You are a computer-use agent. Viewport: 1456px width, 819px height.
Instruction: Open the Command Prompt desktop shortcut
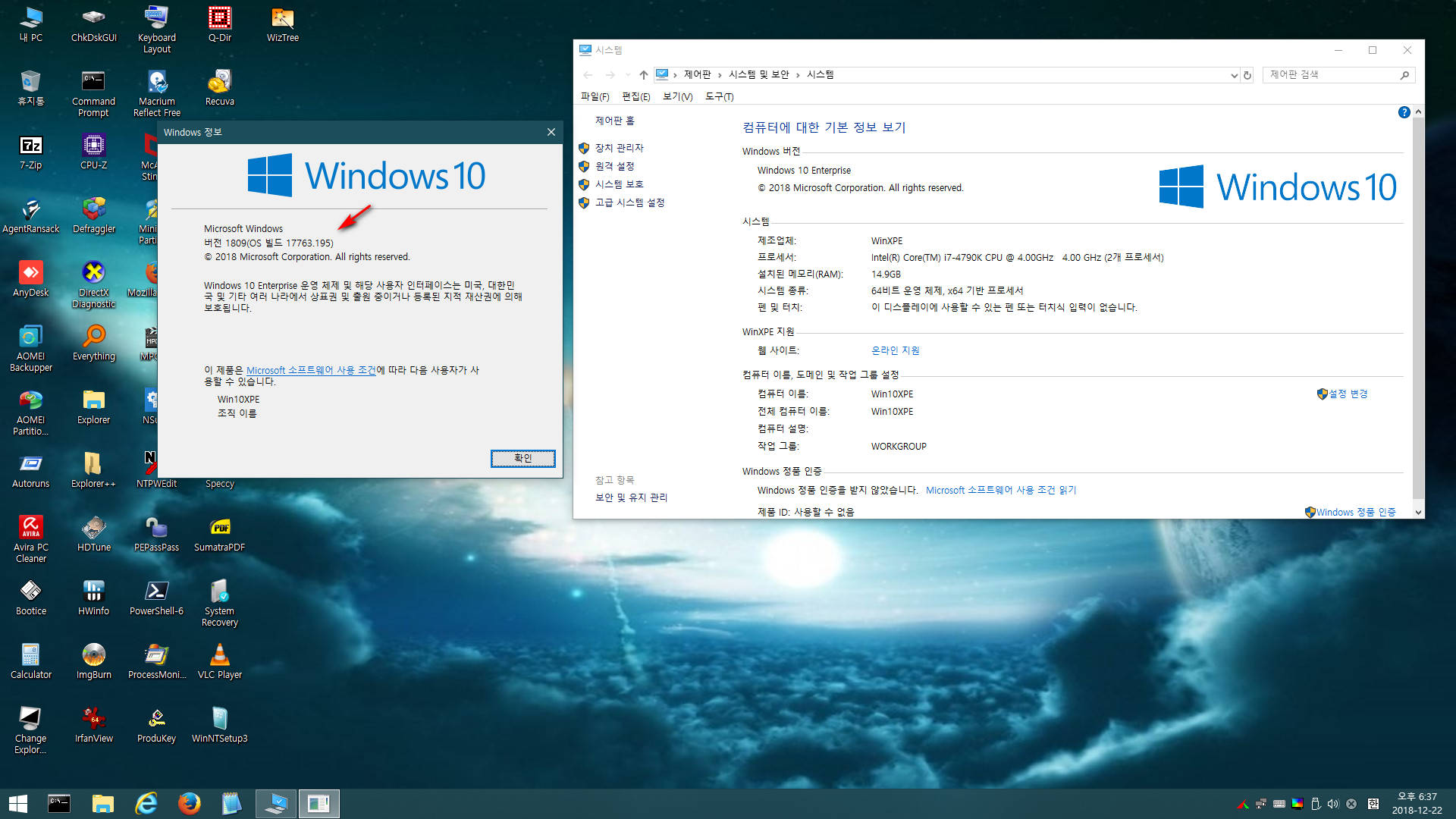click(93, 93)
